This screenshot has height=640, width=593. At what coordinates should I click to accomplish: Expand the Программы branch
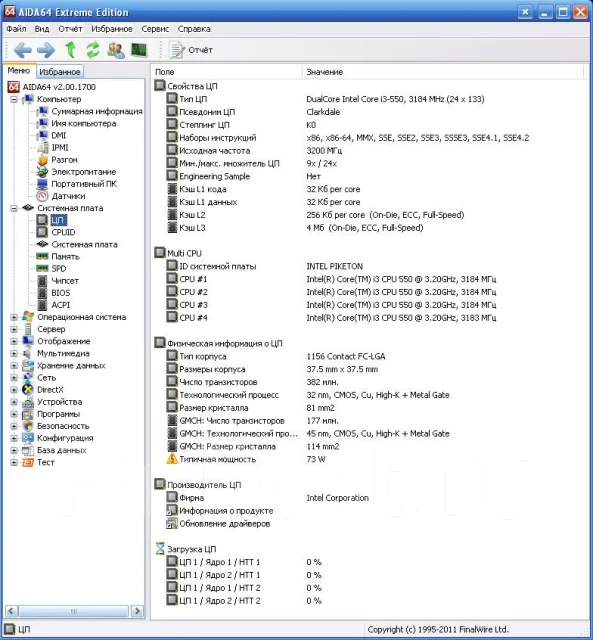[x=14, y=414]
